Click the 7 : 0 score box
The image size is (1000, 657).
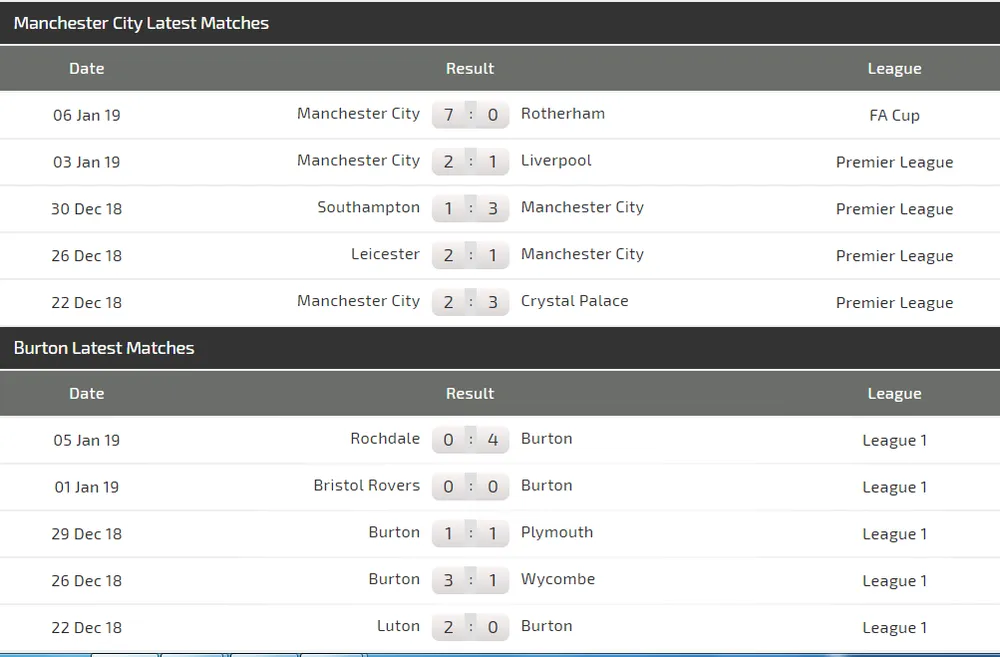tap(470, 115)
